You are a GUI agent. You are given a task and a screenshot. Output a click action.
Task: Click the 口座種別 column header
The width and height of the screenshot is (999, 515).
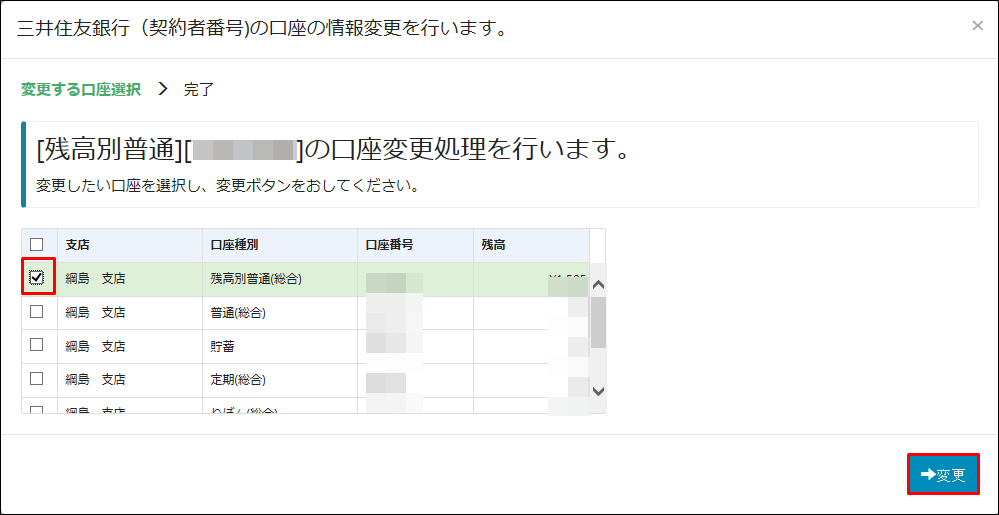[x=280, y=245]
